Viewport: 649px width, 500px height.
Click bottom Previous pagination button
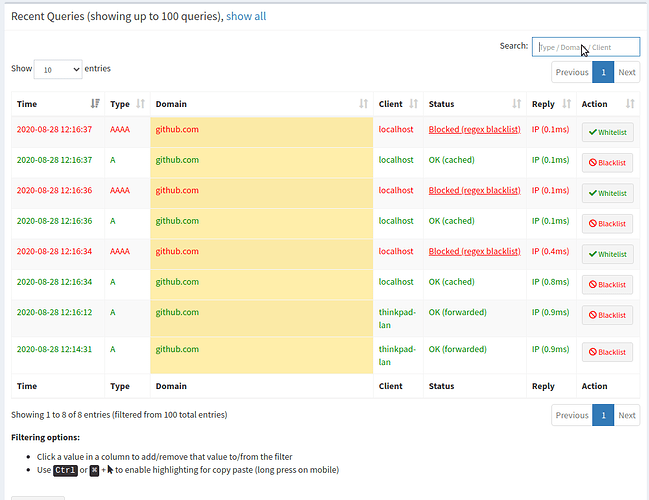[572, 415]
